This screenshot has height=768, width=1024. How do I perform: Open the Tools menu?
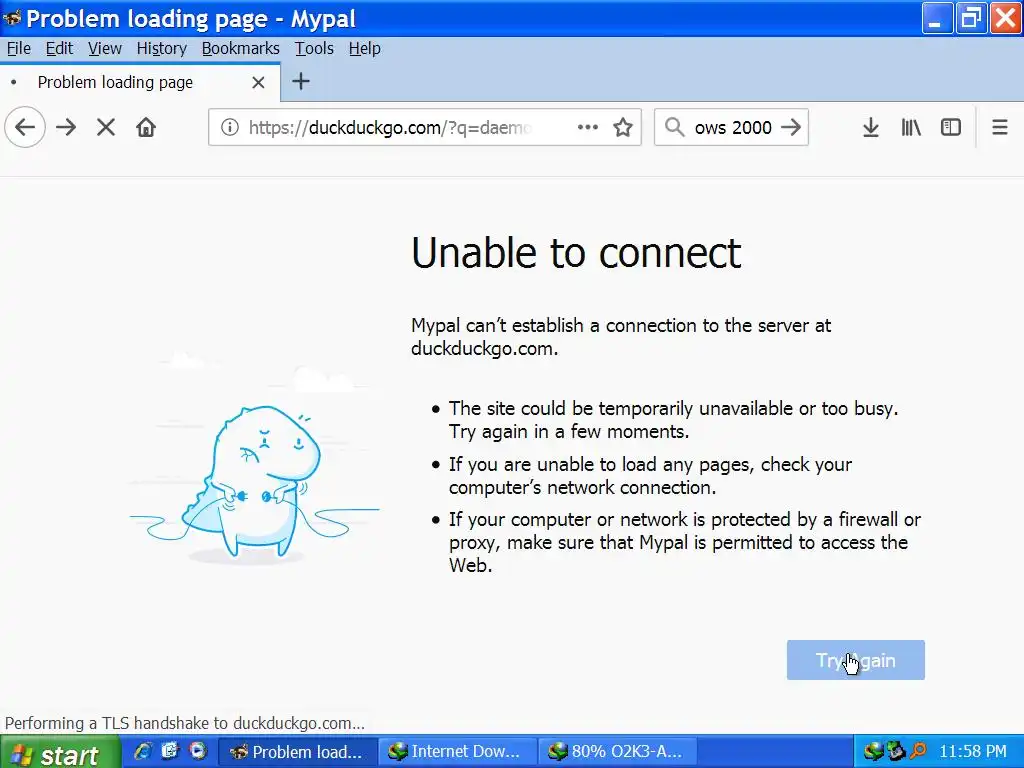[x=314, y=48]
